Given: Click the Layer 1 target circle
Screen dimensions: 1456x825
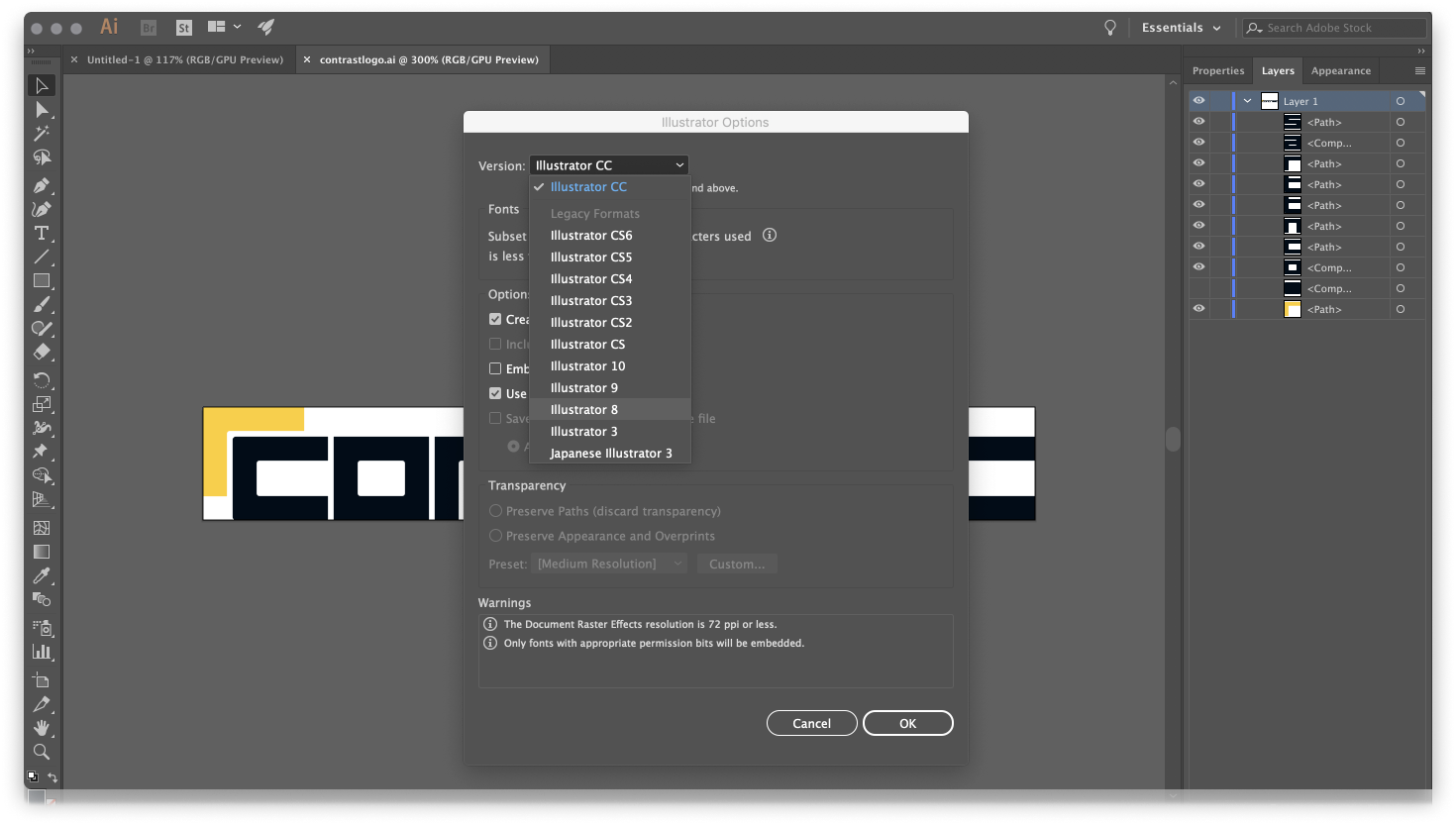Looking at the screenshot, I should 1401,101.
